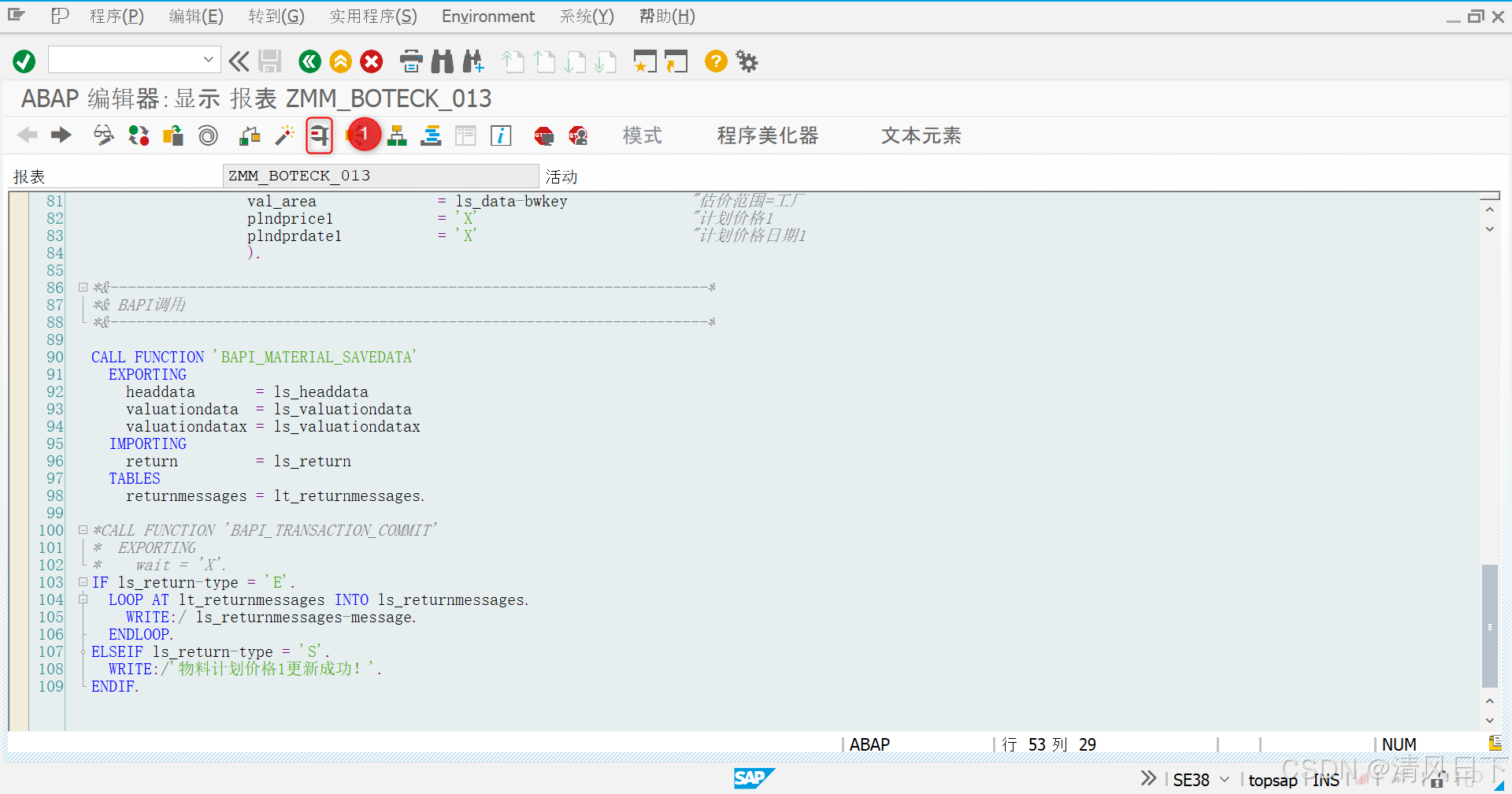This screenshot has width=1512, height=794.
Task: Save the program using the save icon
Action: (x=270, y=61)
